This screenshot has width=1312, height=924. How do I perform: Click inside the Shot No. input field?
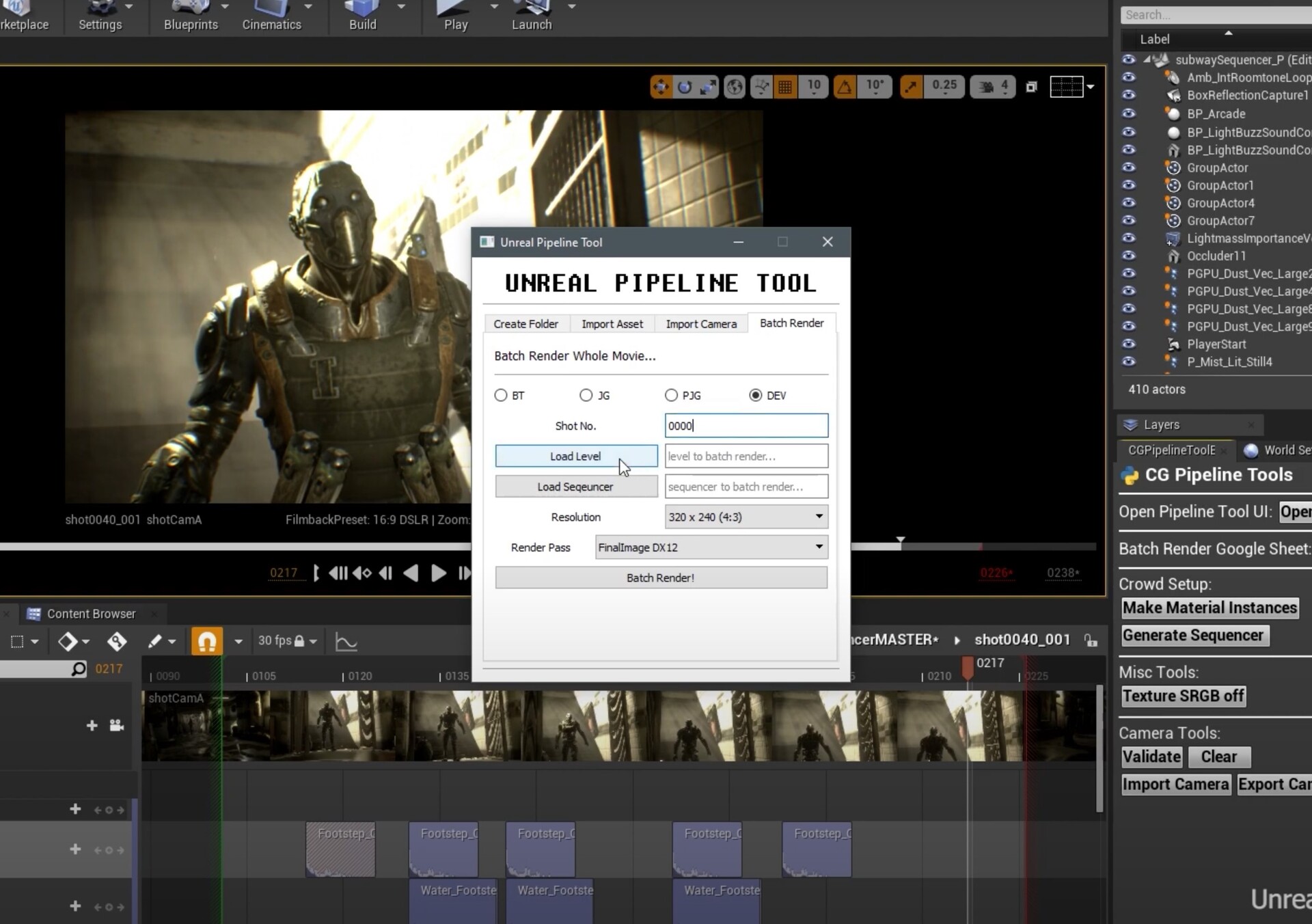(746, 425)
